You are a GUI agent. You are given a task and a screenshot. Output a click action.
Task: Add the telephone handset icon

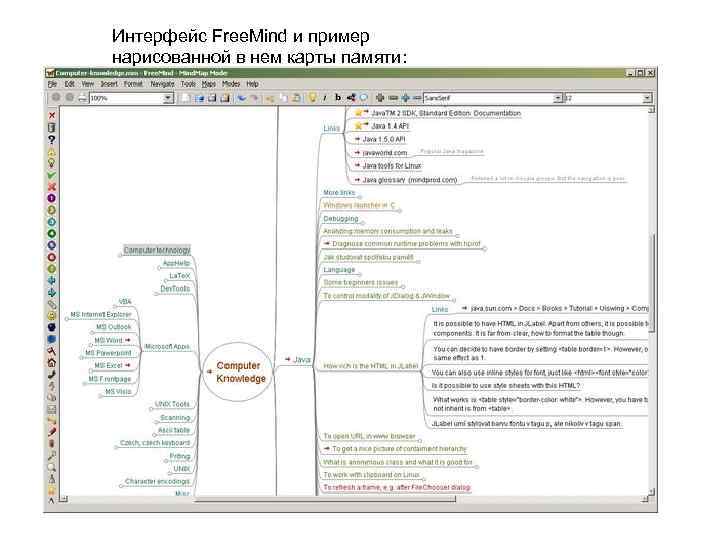click(51, 374)
